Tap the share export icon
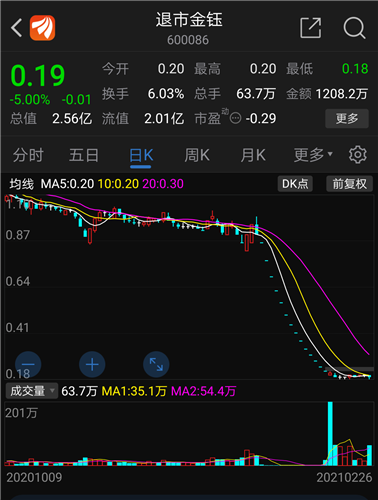 (x=311, y=28)
